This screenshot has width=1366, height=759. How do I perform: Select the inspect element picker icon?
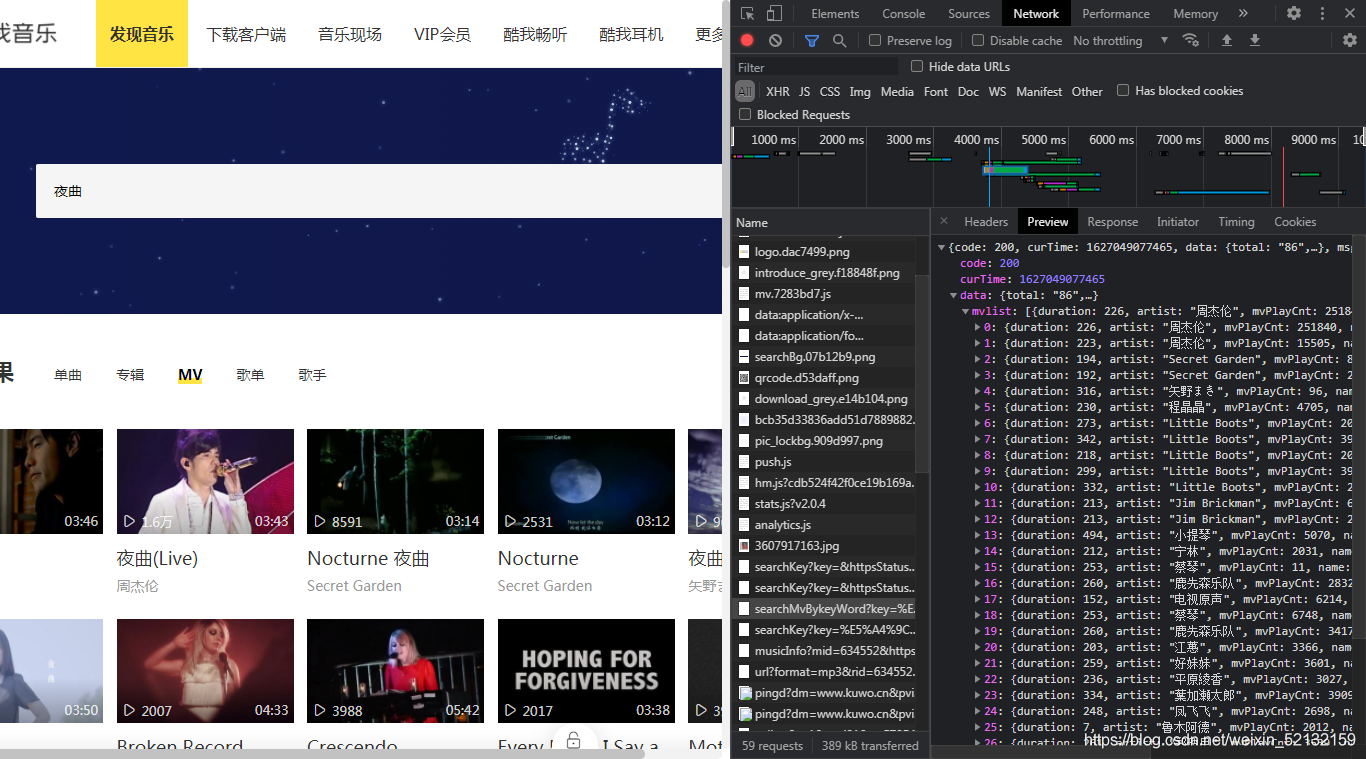coord(747,13)
